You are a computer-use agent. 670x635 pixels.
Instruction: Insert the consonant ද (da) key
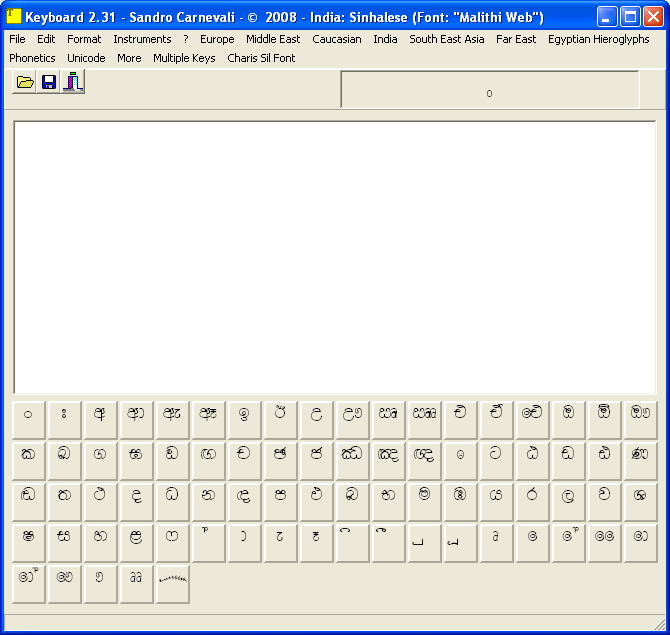pyautogui.click(x=136, y=502)
